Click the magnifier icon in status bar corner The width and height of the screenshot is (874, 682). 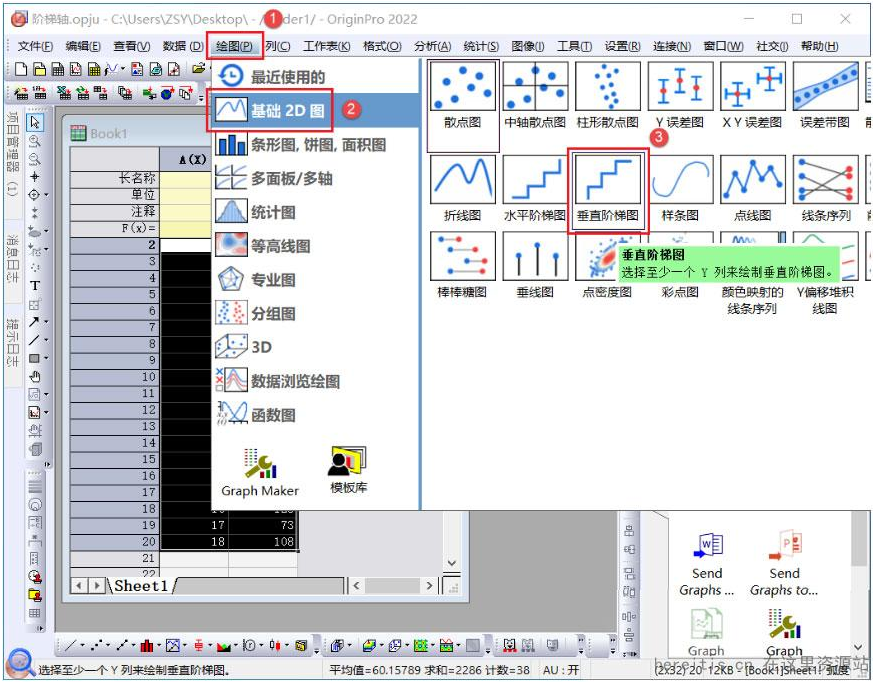tap(20, 662)
